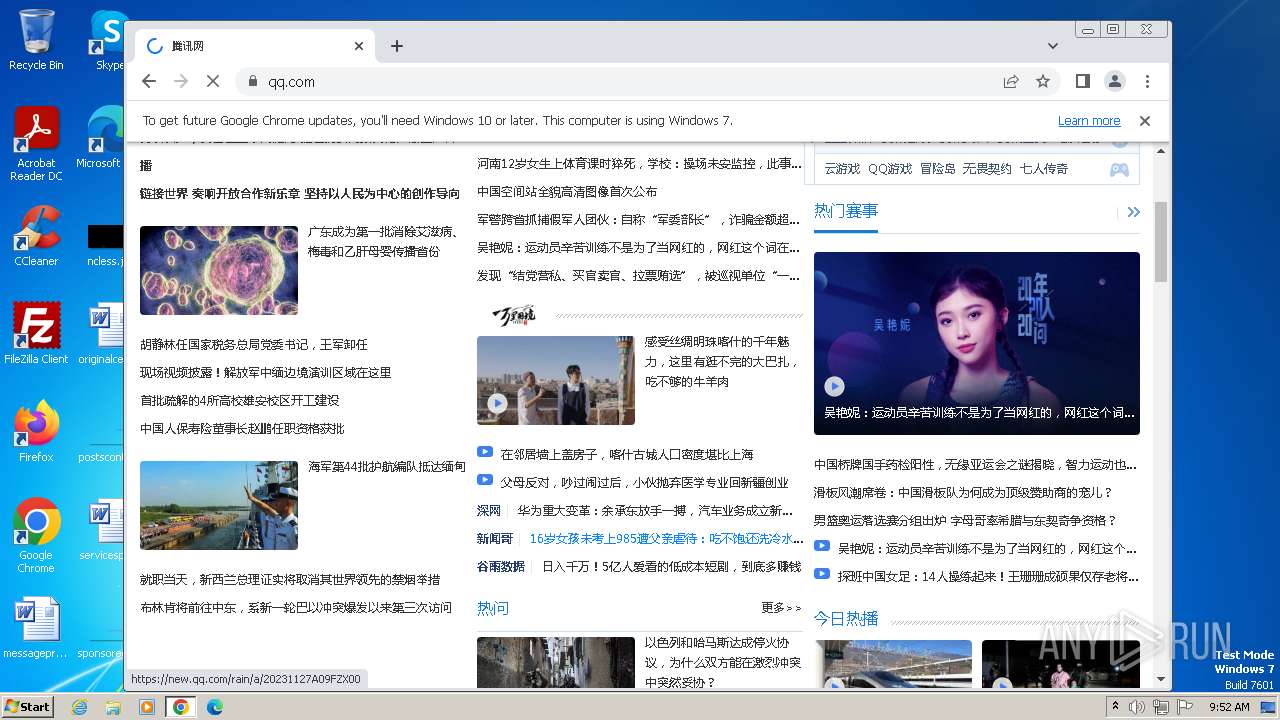The height and width of the screenshot is (720, 1280).
Task: Open the 七人传奇 link
Action: pyautogui.click(x=1044, y=169)
